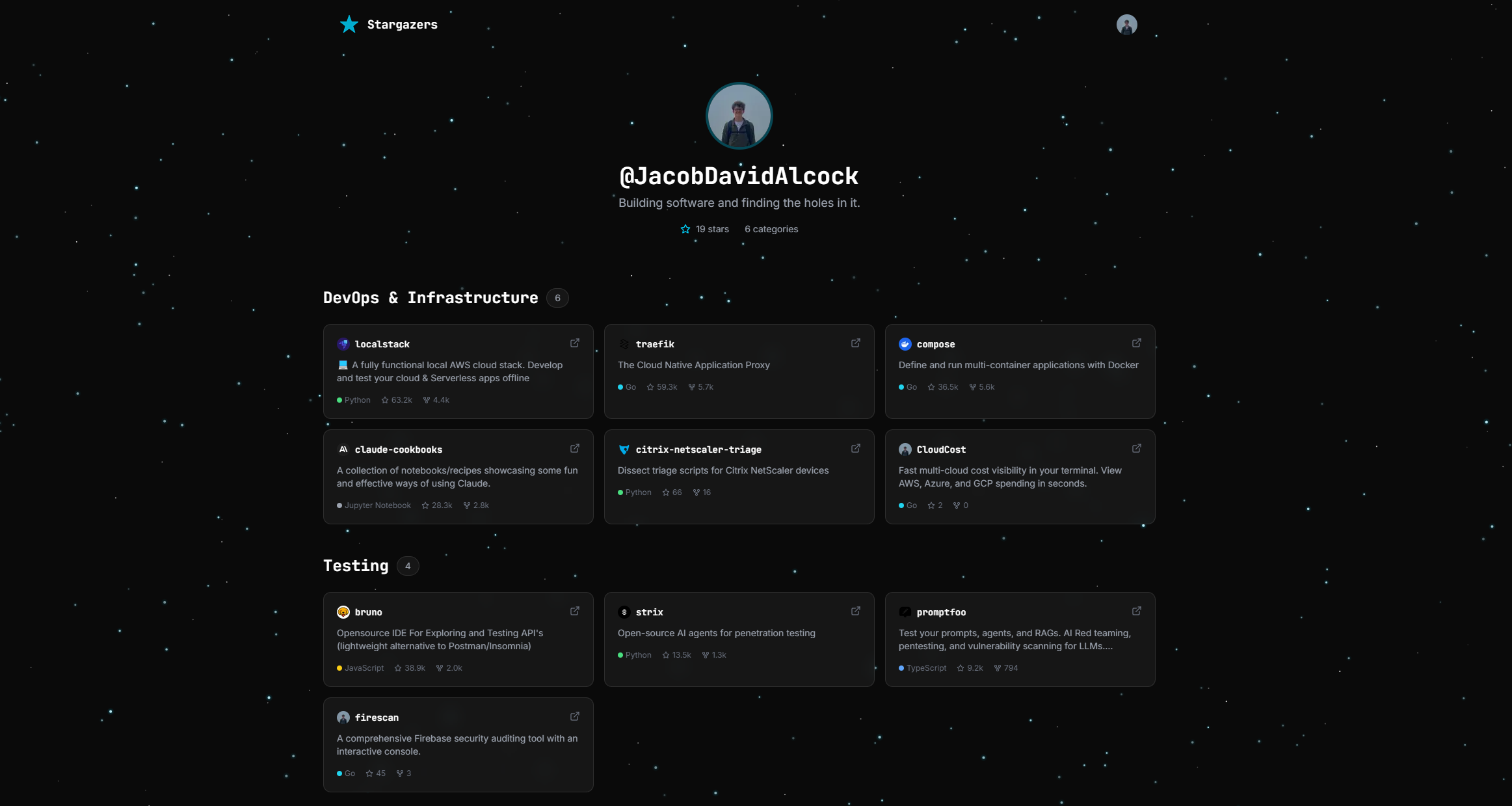Open the external link on the firescan card
This screenshot has width=1512, height=806.
575,716
